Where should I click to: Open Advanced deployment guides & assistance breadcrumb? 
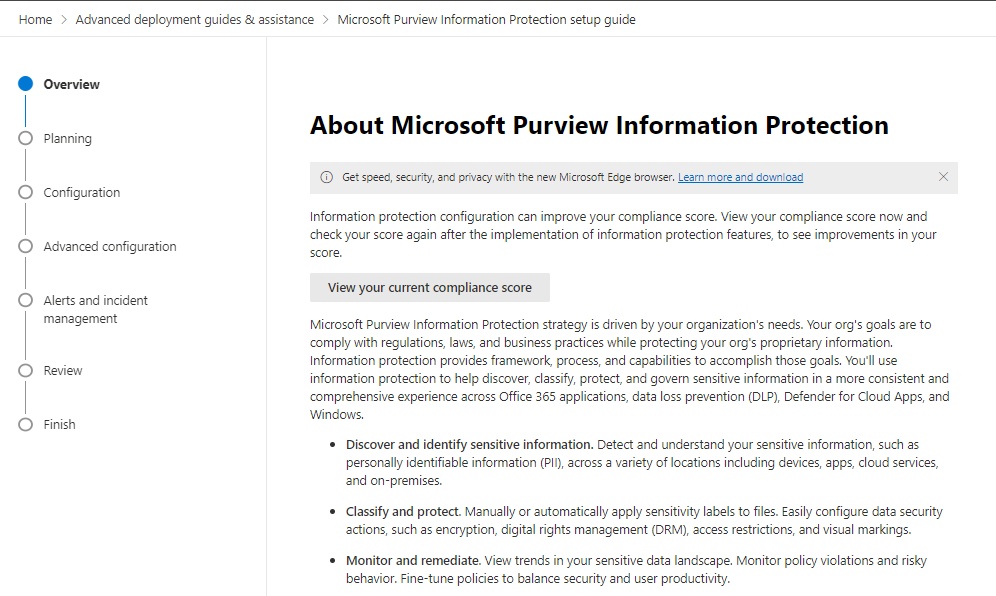pos(194,20)
